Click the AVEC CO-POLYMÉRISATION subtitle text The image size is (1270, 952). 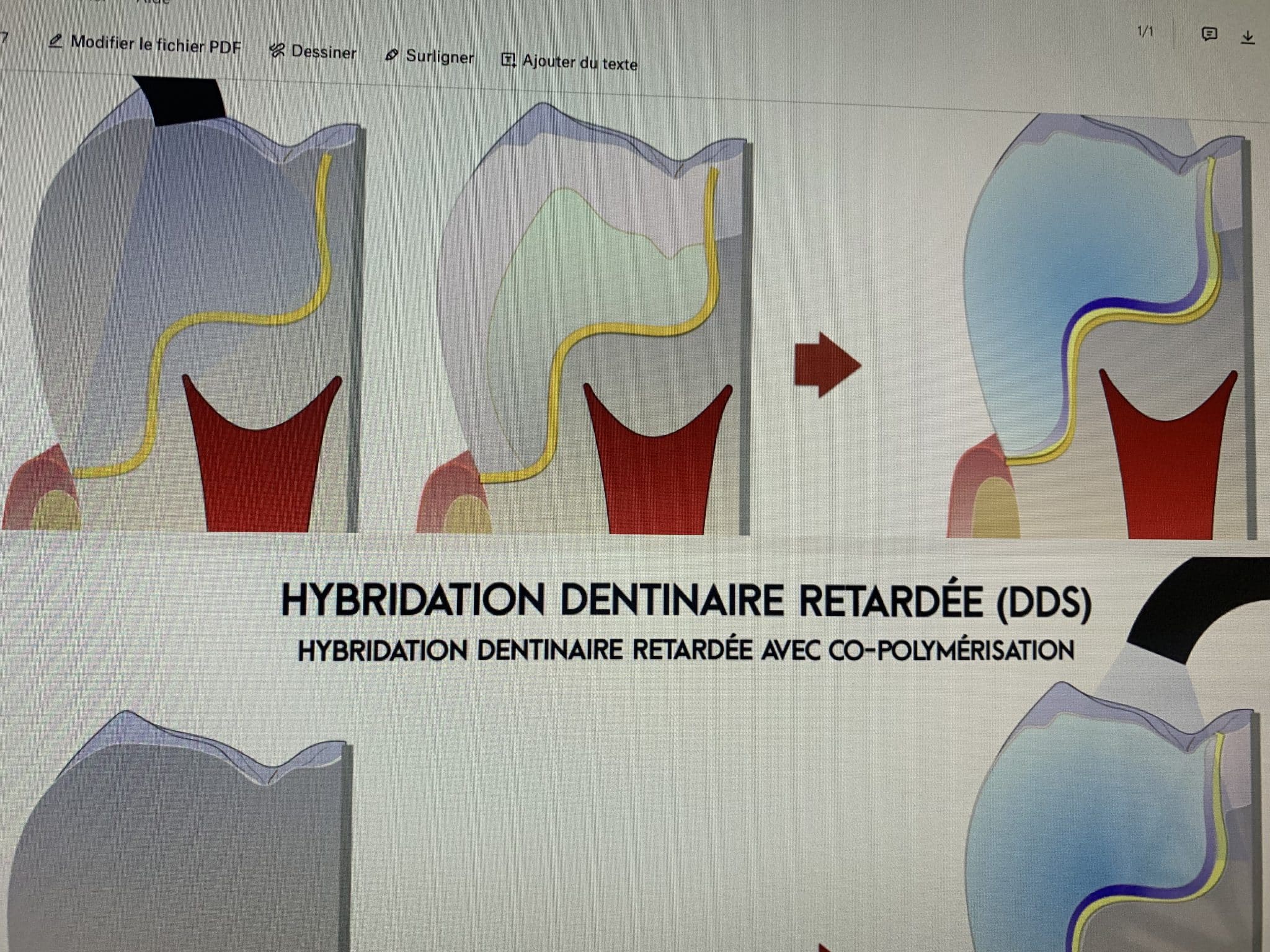(x=918, y=651)
